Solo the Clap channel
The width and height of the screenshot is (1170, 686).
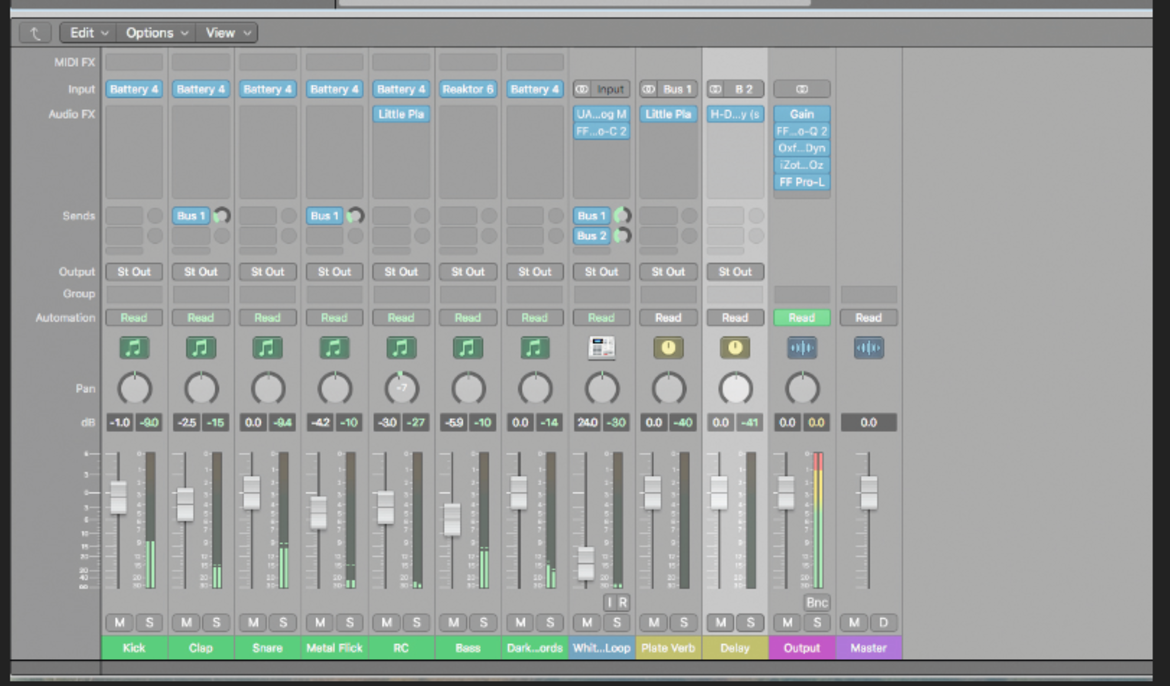[x=216, y=623]
